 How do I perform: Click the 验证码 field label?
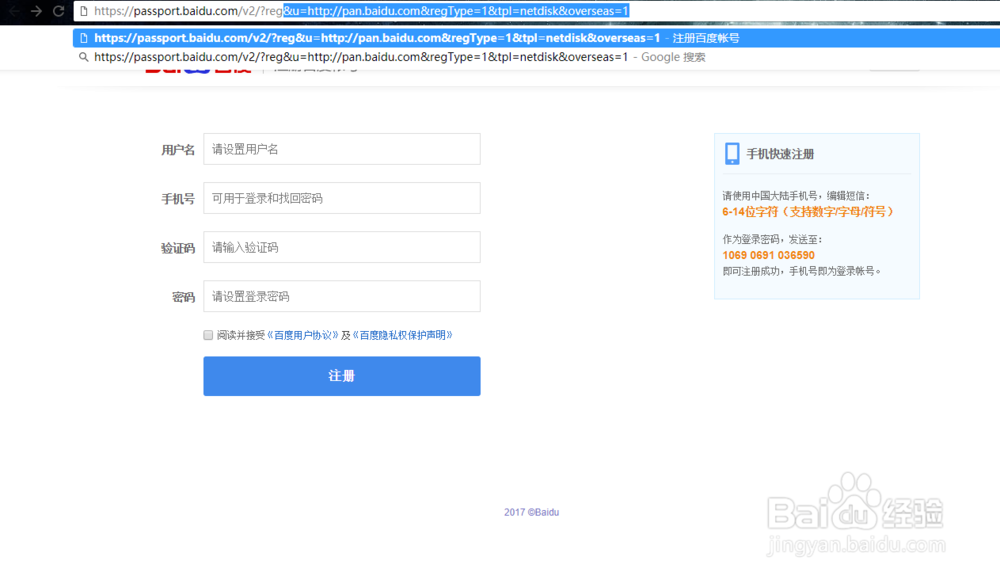point(178,248)
